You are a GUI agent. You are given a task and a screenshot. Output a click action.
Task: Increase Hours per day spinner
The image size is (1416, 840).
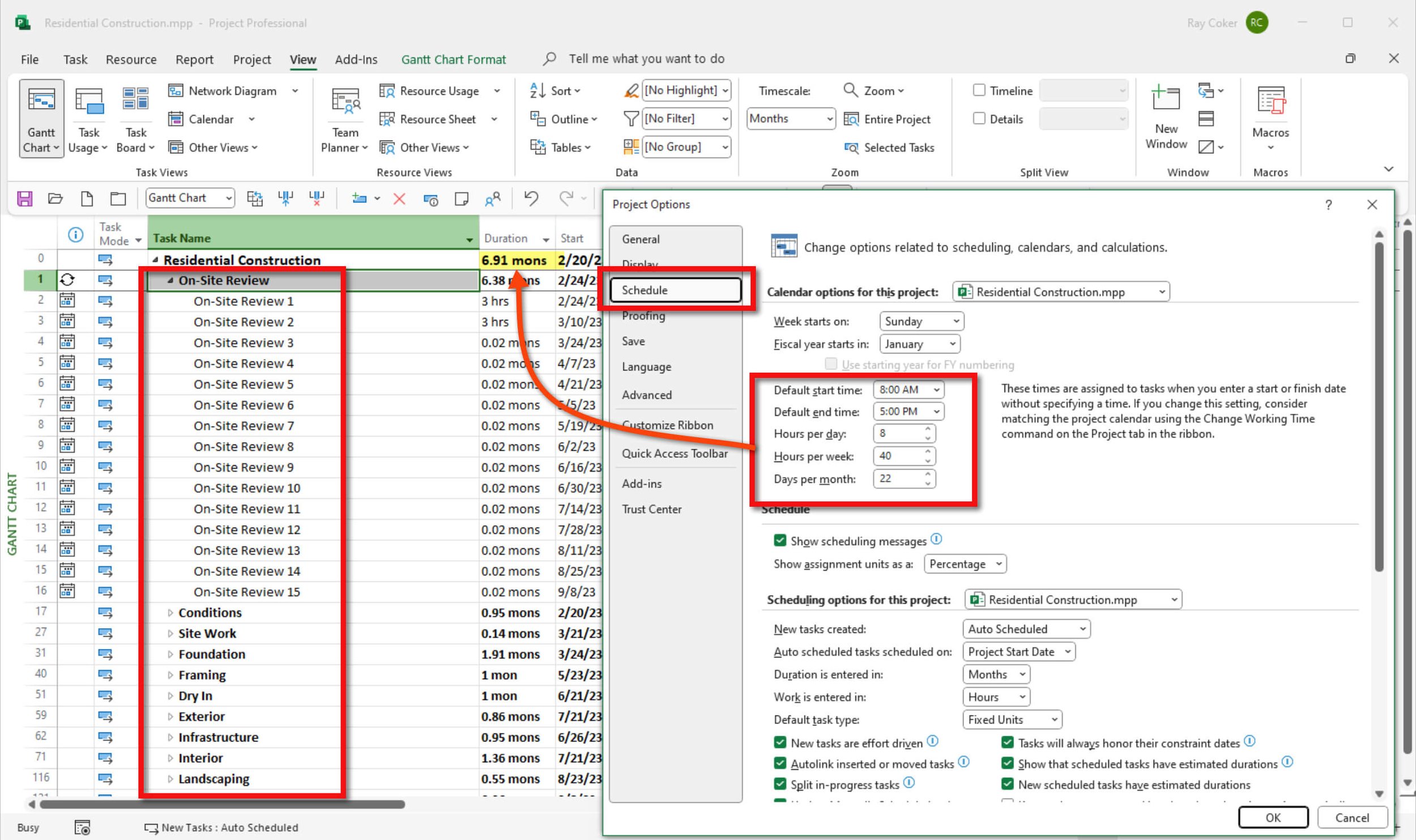point(928,429)
